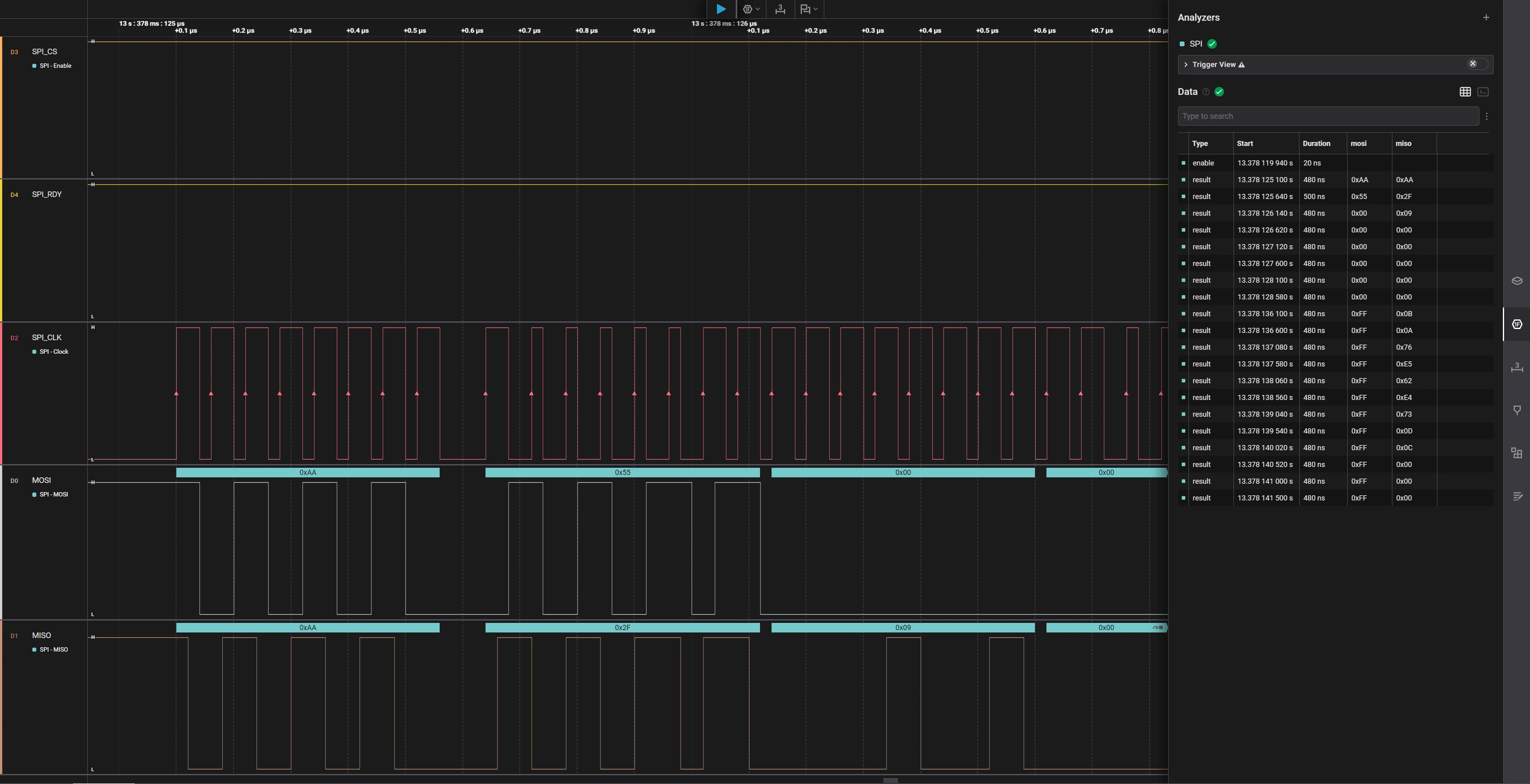
Task: Open Extensions sidebar panel
Action: click(x=1517, y=453)
